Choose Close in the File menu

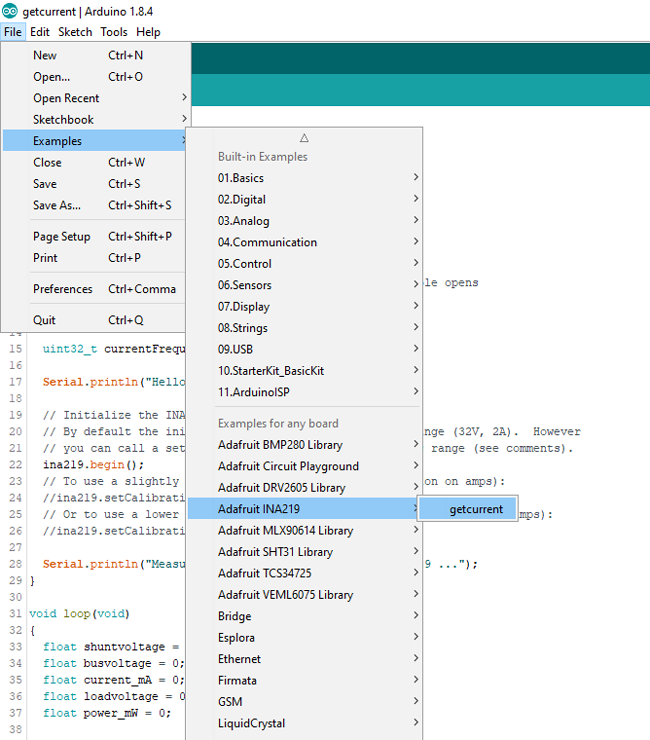coord(94,162)
